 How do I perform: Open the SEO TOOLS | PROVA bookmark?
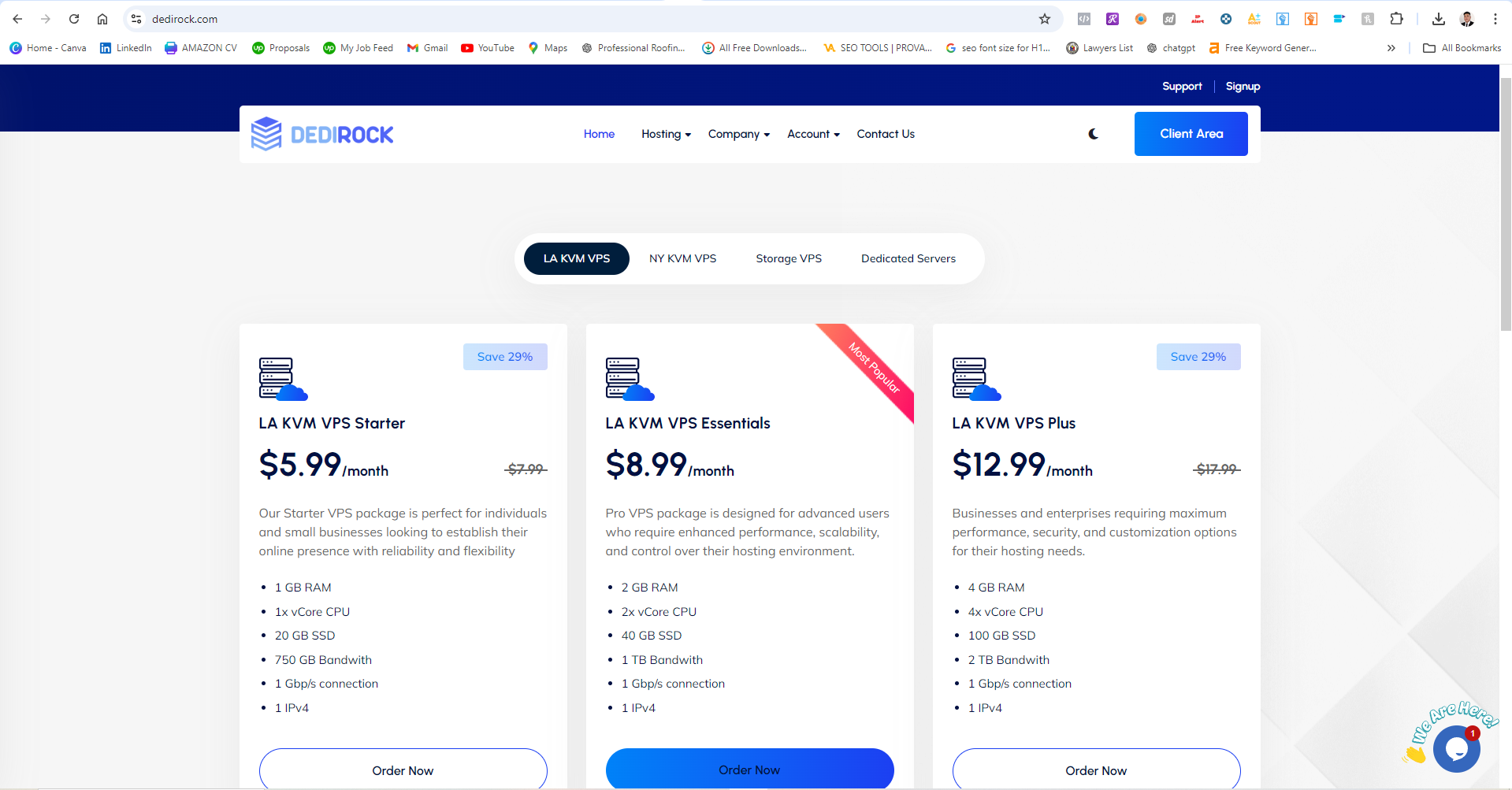click(878, 48)
